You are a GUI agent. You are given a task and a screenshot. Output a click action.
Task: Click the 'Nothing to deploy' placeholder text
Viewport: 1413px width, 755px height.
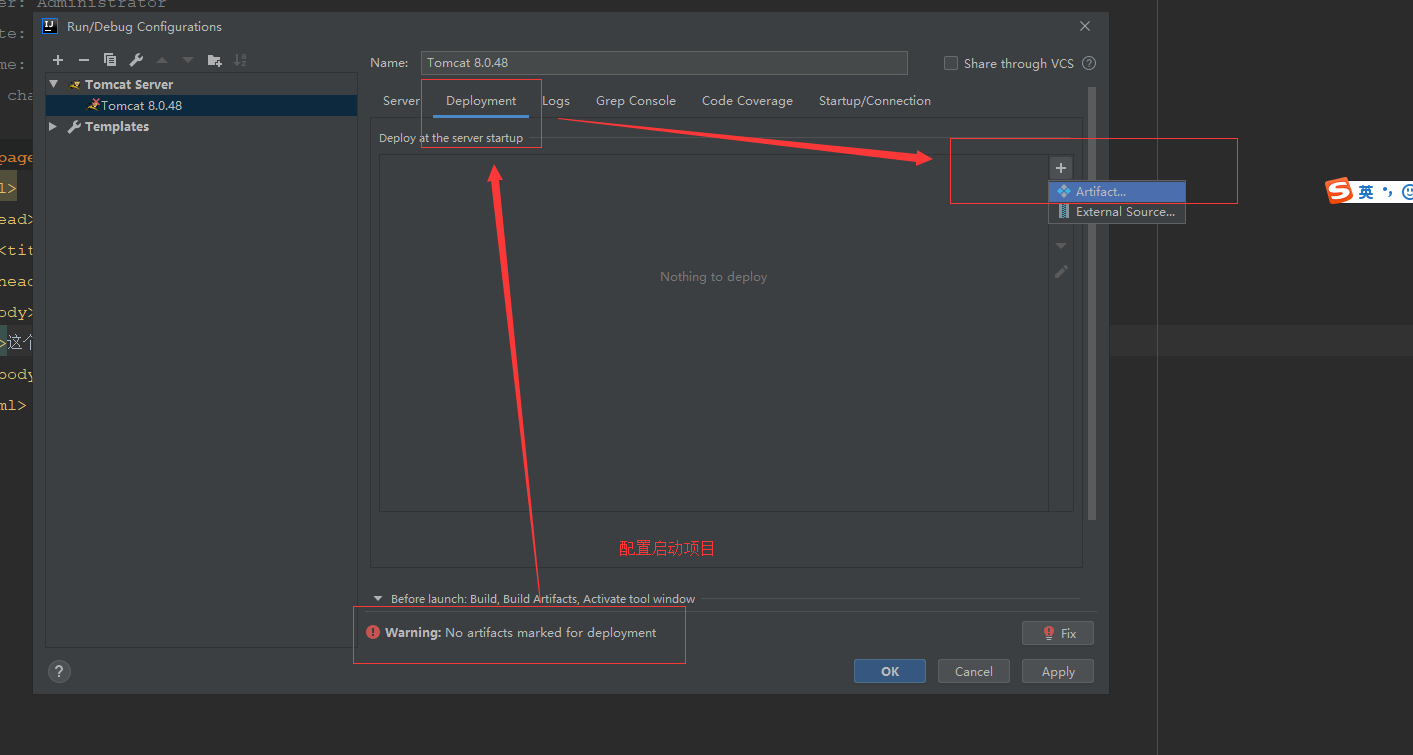point(713,276)
